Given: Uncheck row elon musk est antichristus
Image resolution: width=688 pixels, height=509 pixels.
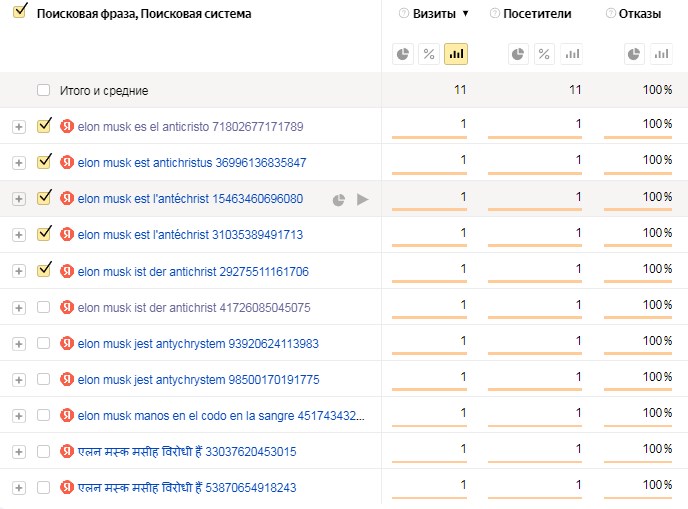Looking at the screenshot, I should [44, 161].
